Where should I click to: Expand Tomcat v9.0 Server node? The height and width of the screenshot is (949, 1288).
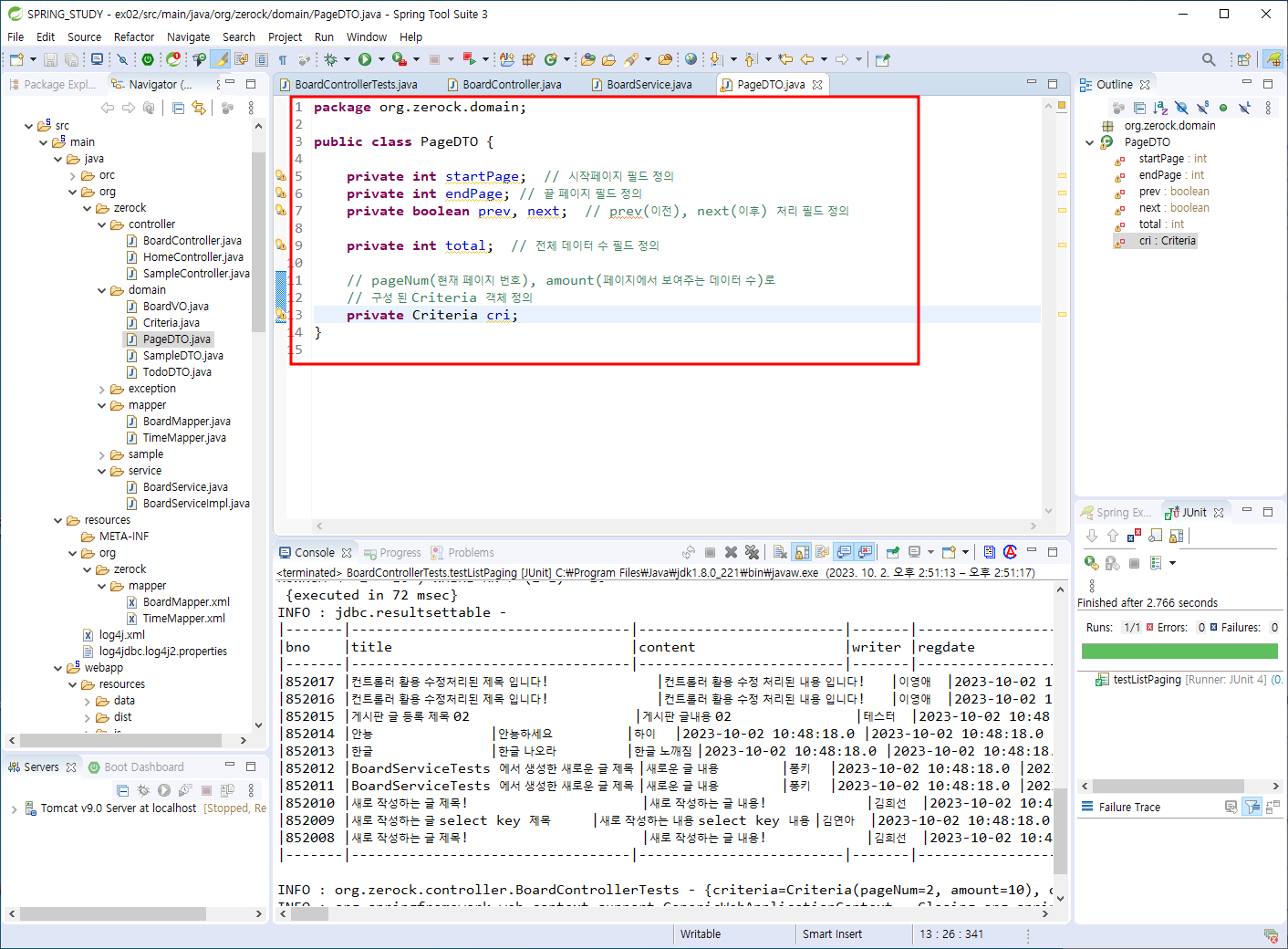click(x=14, y=808)
